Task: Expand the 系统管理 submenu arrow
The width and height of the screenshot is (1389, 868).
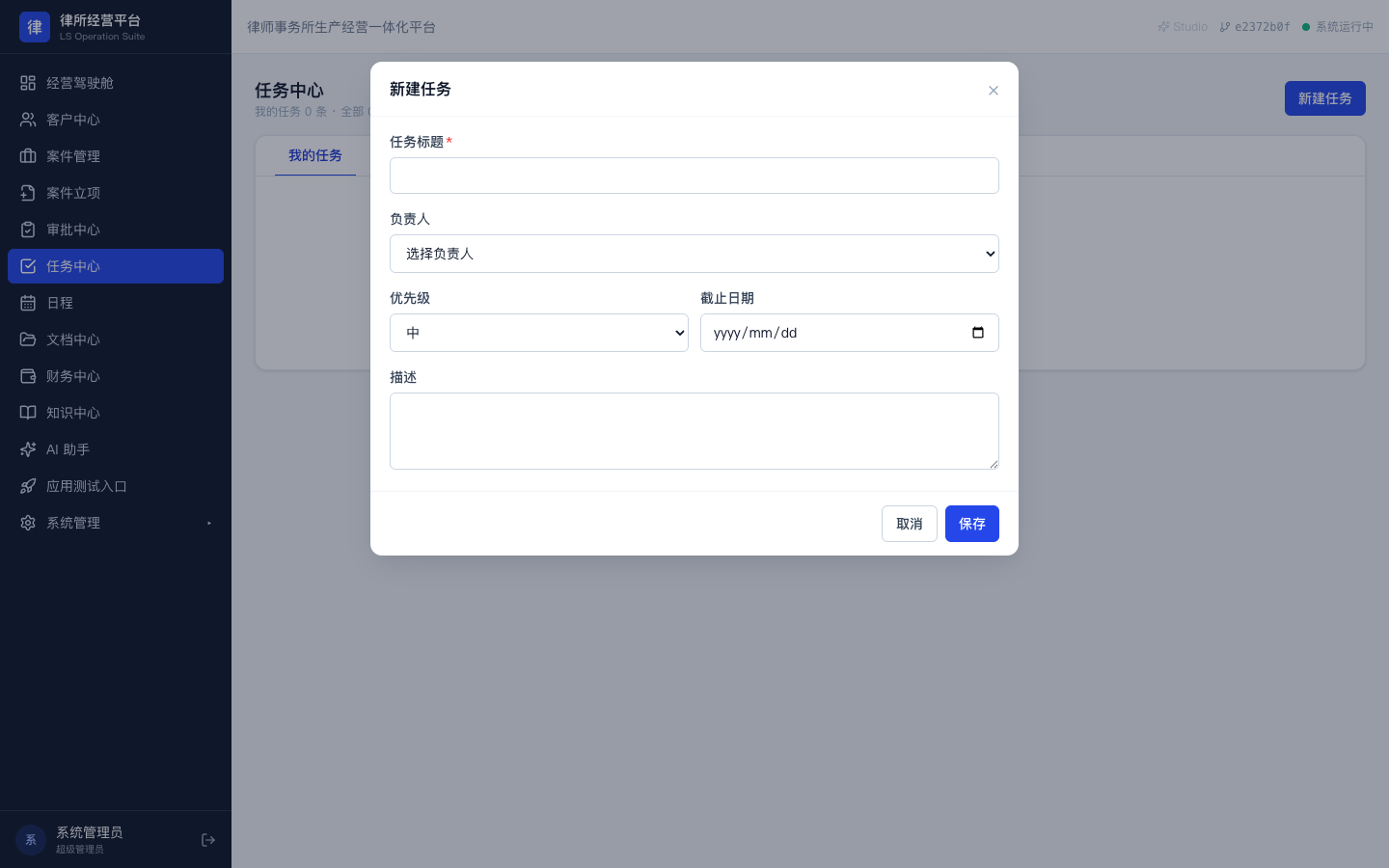Action: point(209,523)
